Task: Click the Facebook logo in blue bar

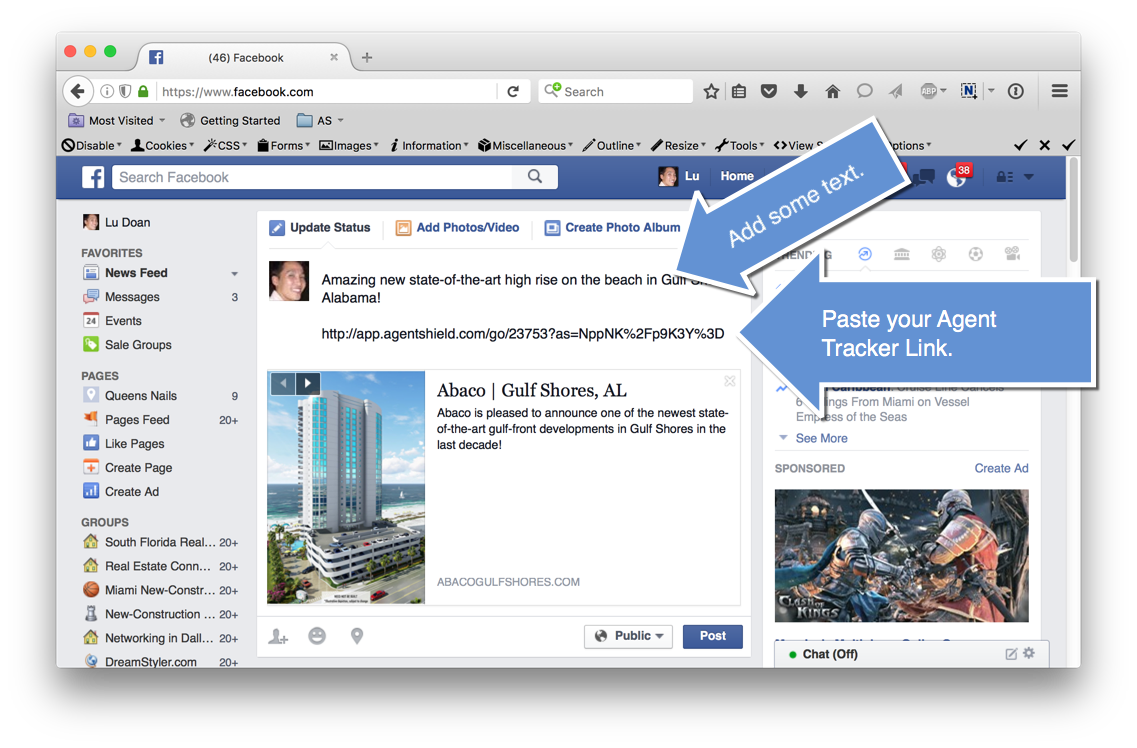Action: pyautogui.click(x=93, y=177)
